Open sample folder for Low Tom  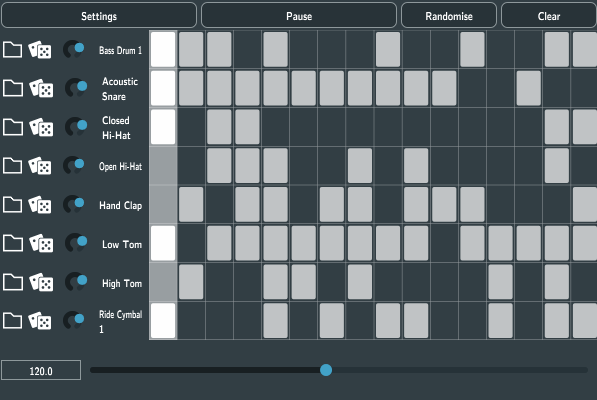(x=12, y=243)
